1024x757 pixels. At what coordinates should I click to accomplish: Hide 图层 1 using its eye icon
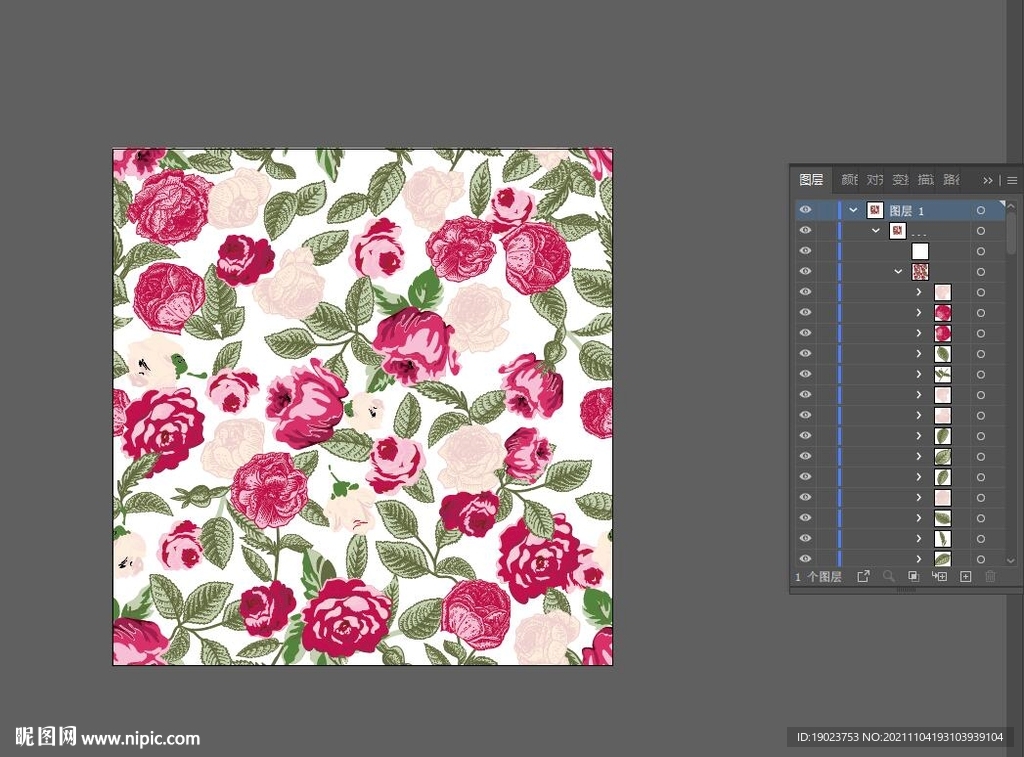805,210
